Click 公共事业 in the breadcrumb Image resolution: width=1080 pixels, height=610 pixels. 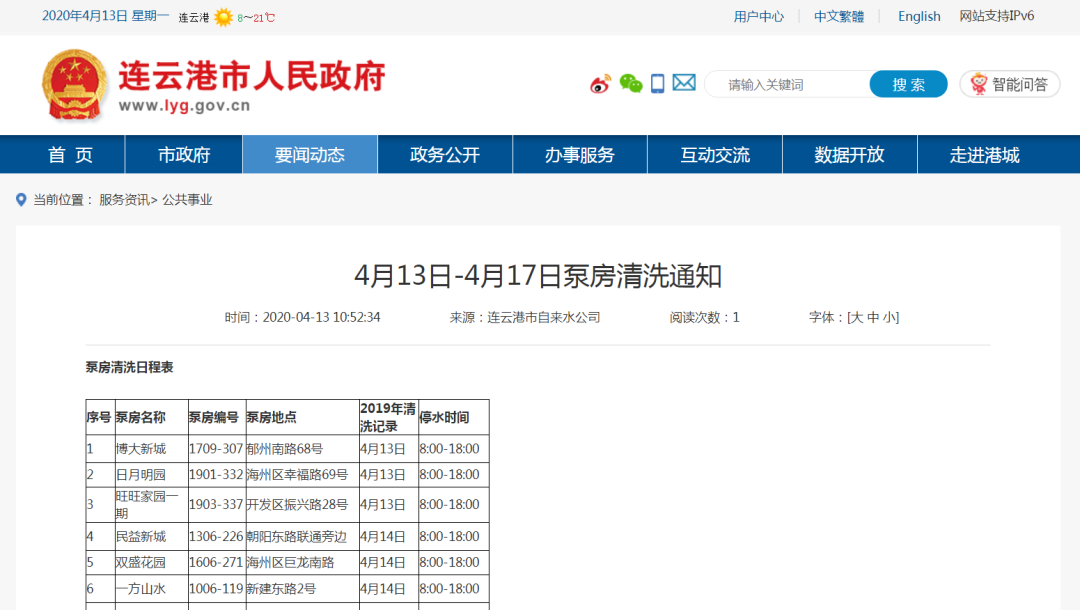(187, 200)
